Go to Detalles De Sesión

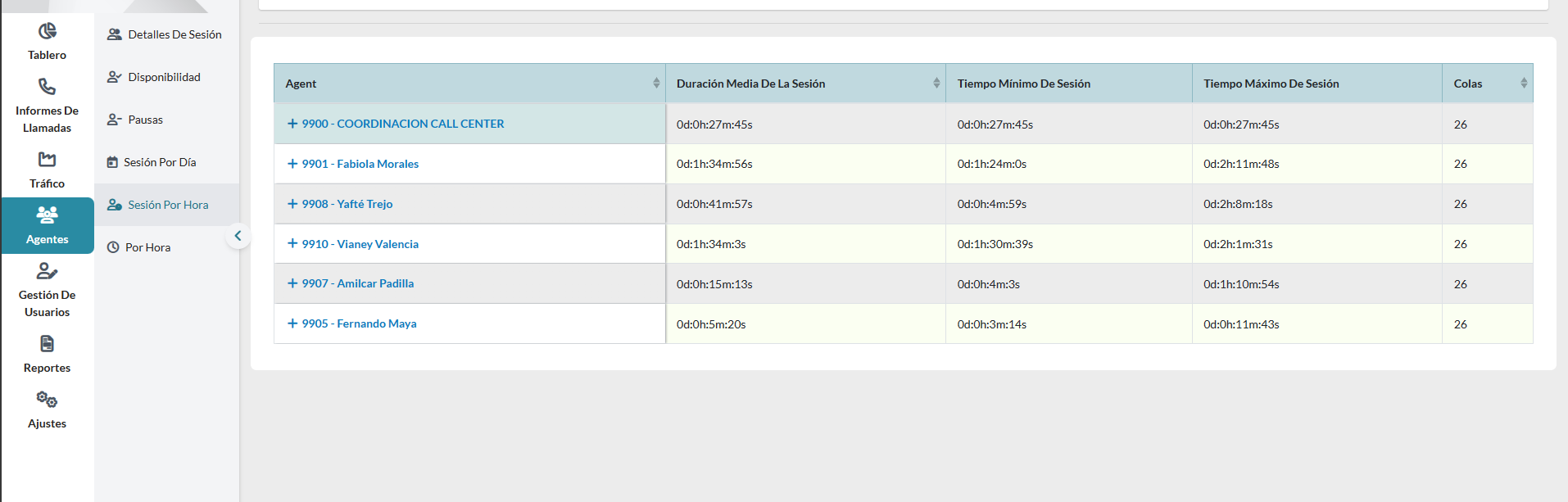174,34
